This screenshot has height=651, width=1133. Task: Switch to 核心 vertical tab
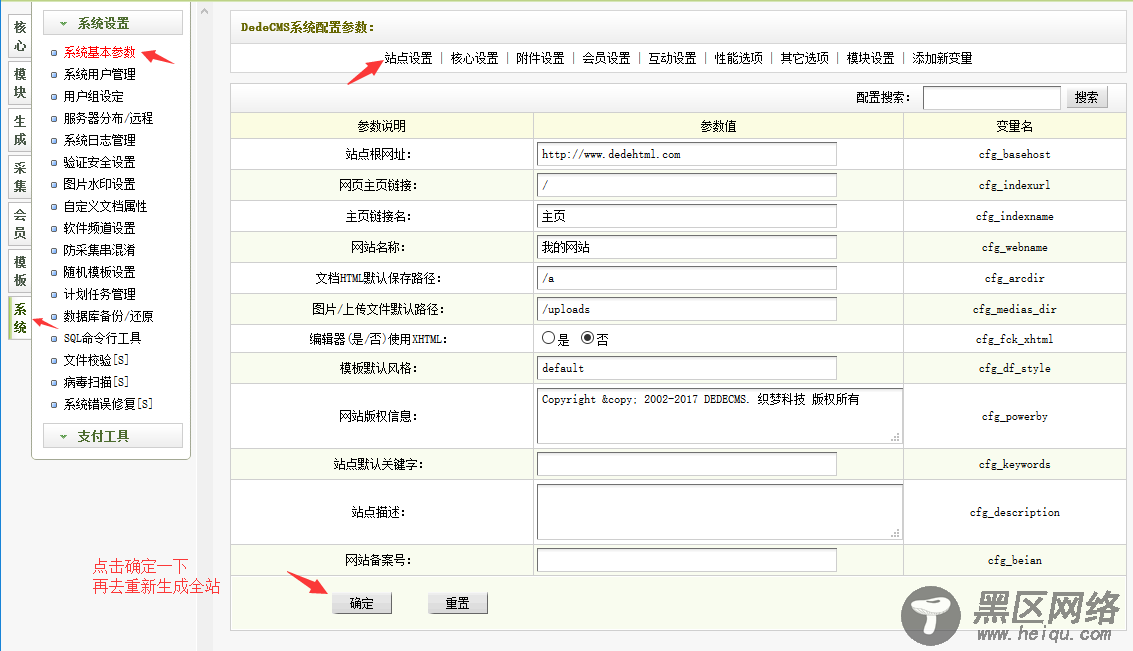point(20,36)
